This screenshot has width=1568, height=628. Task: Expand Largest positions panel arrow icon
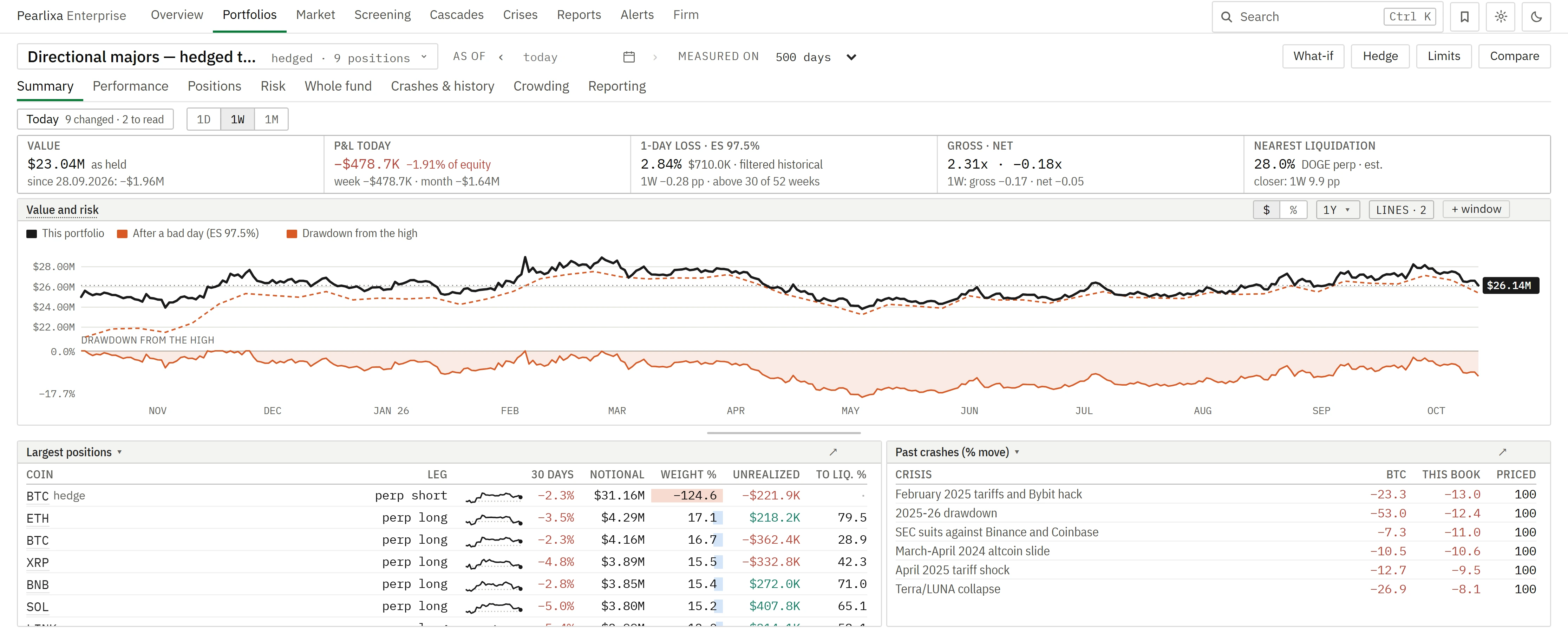(x=833, y=452)
